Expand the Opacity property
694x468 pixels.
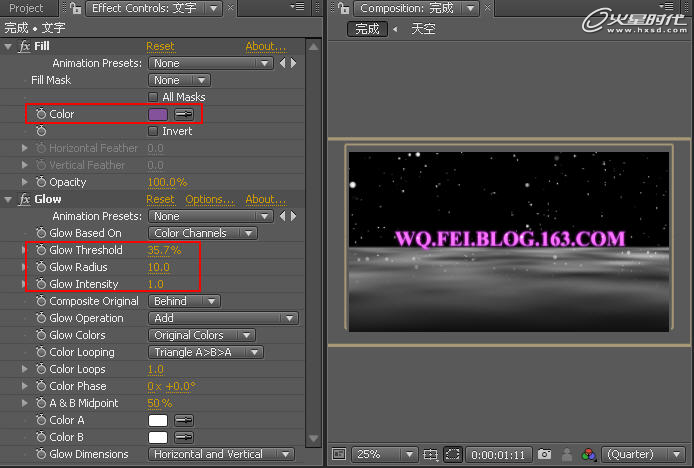[25, 182]
